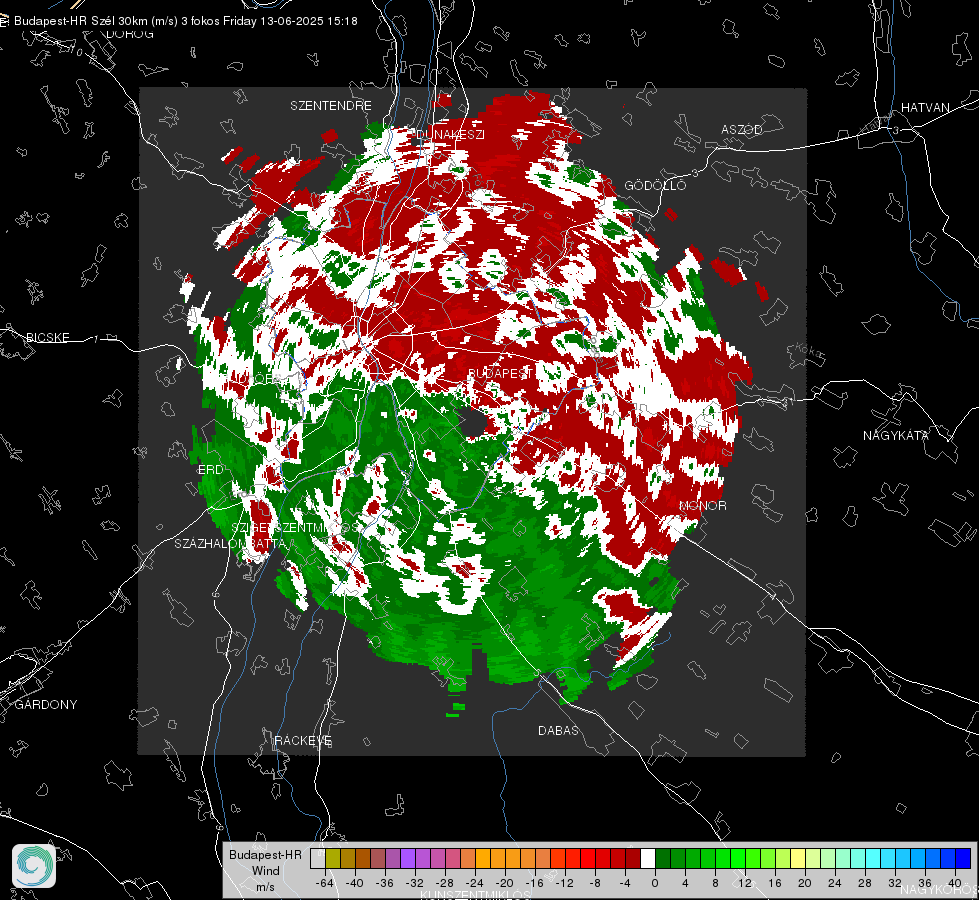The height and width of the screenshot is (900, 979).
Task: Click the 20 legend scale value
Action: 804,883
